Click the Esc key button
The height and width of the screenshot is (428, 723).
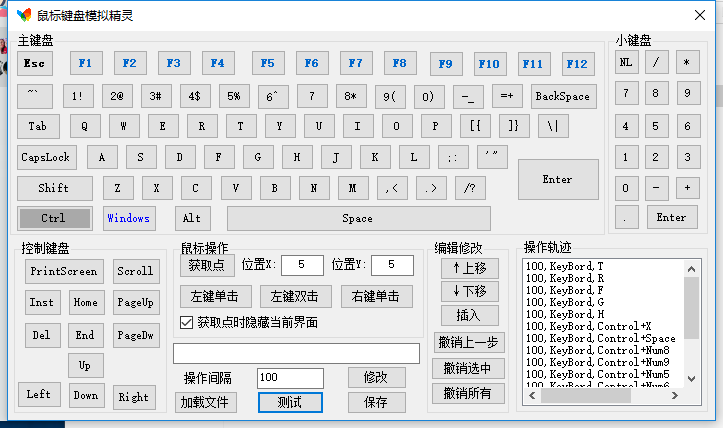[x=35, y=63]
